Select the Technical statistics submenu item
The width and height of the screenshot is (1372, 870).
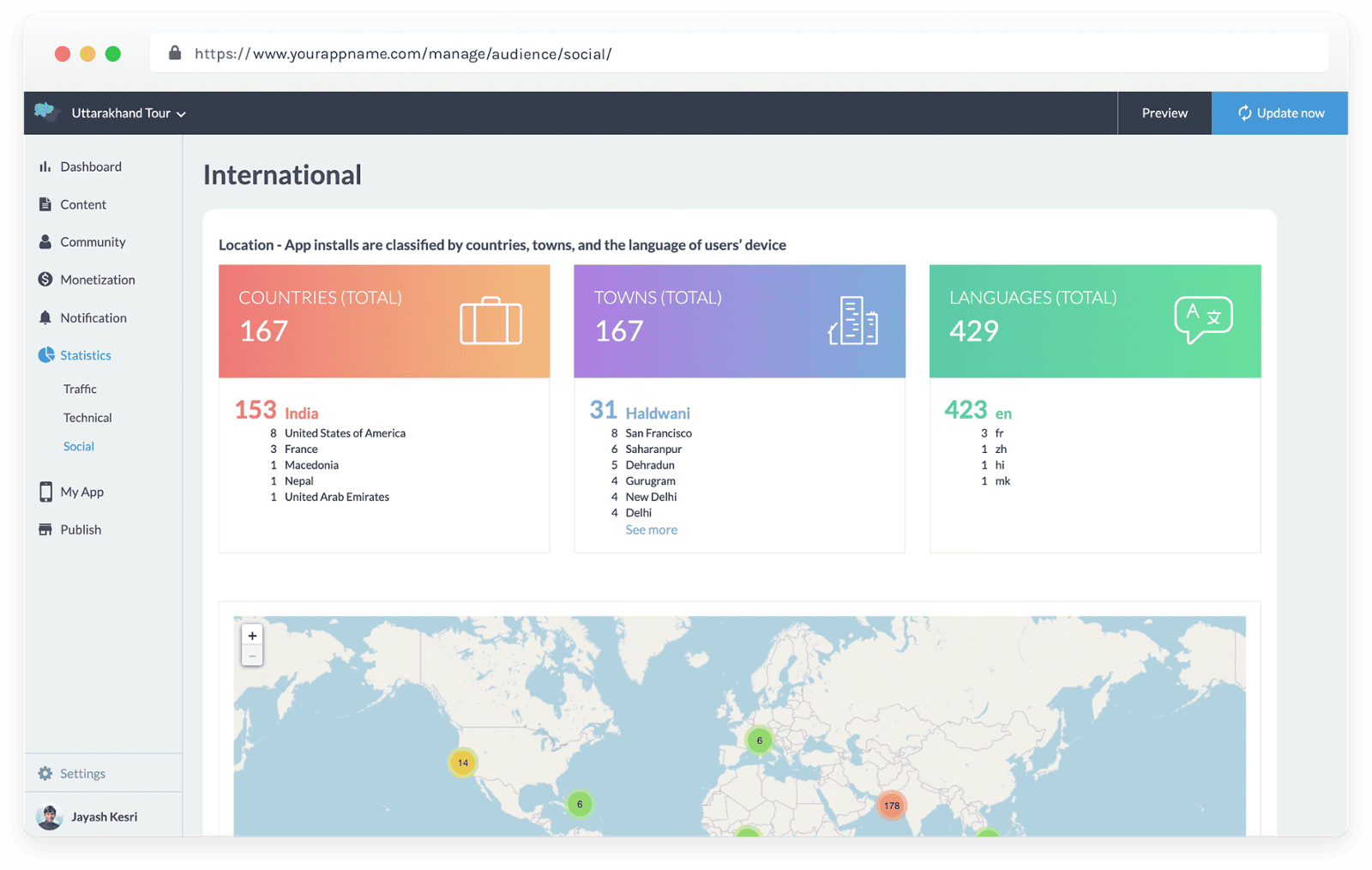(87, 418)
